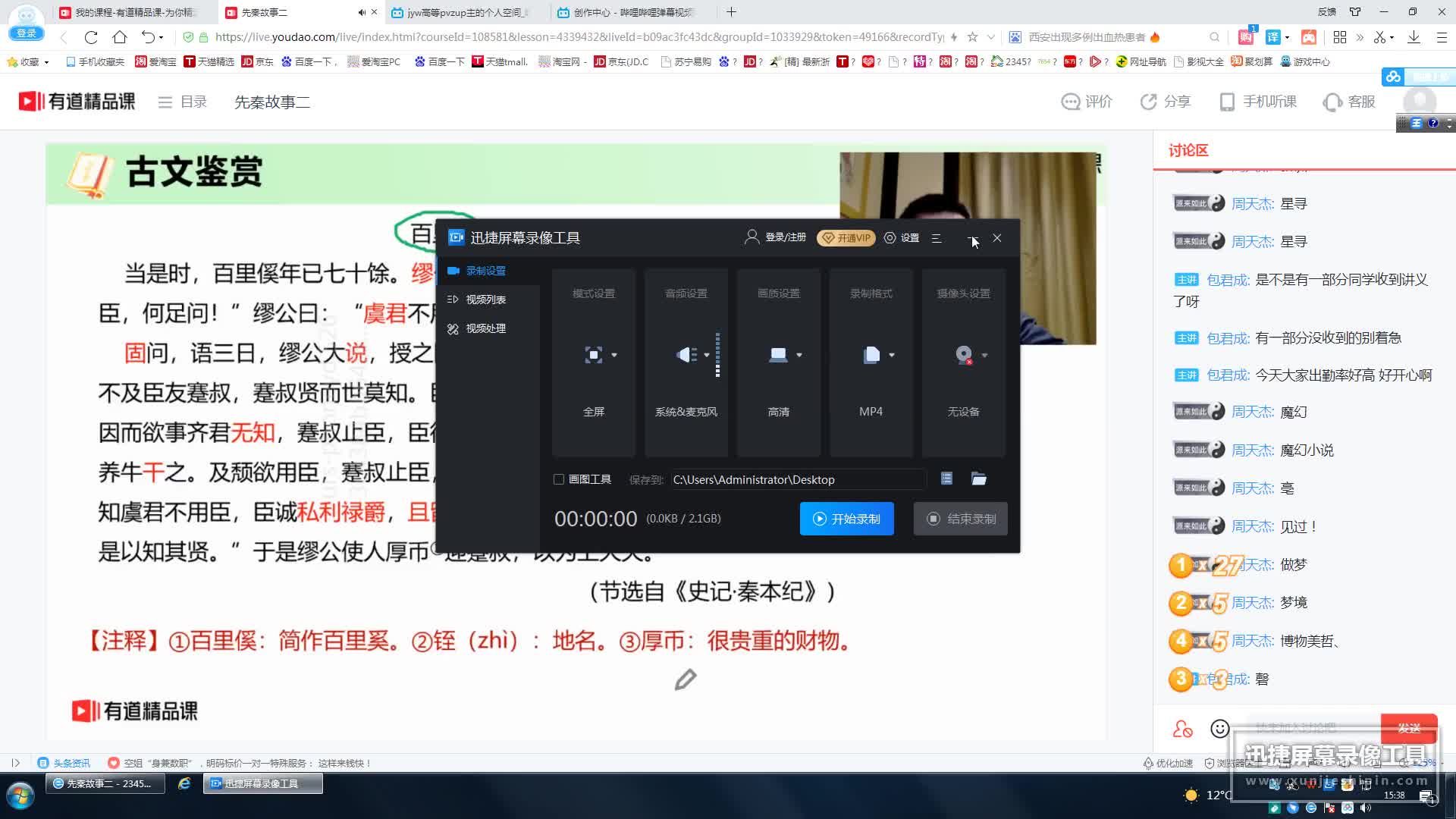The image size is (1456, 819).
Task: Contact 客服 support
Action: (1349, 102)
